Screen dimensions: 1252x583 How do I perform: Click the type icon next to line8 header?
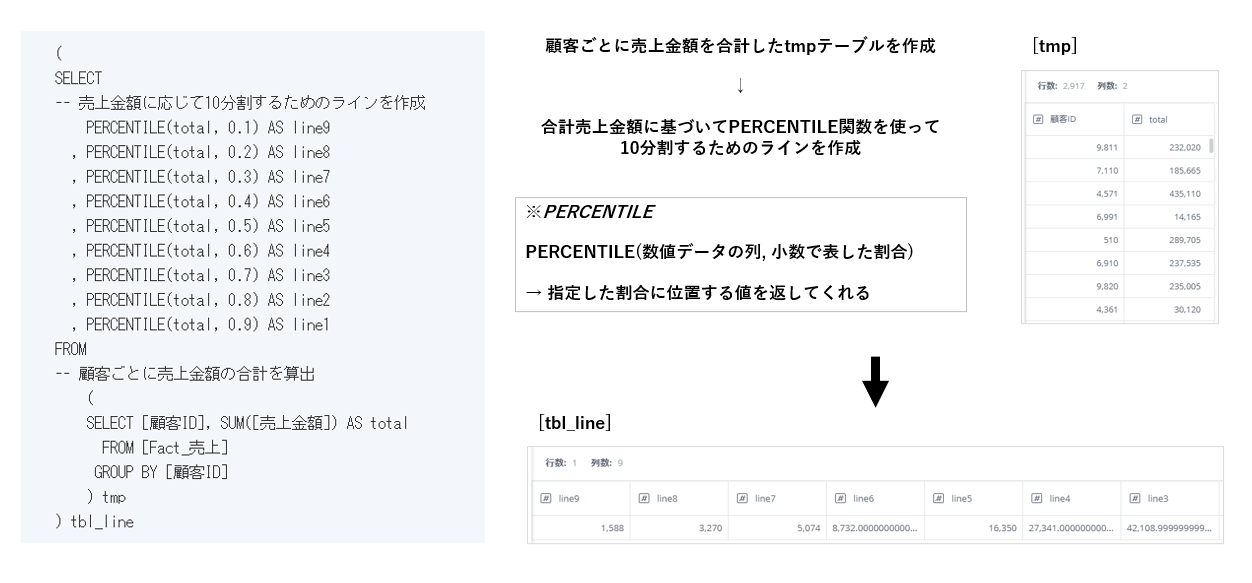click(x=644, y=498)
